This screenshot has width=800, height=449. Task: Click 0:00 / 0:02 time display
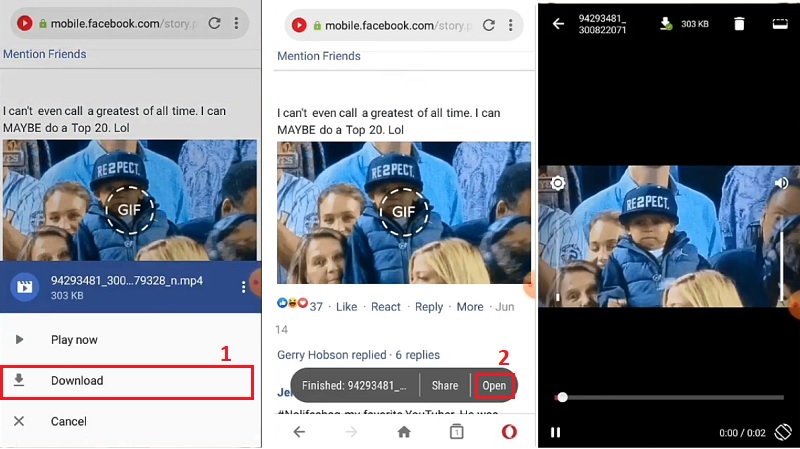tap(742, 433)
